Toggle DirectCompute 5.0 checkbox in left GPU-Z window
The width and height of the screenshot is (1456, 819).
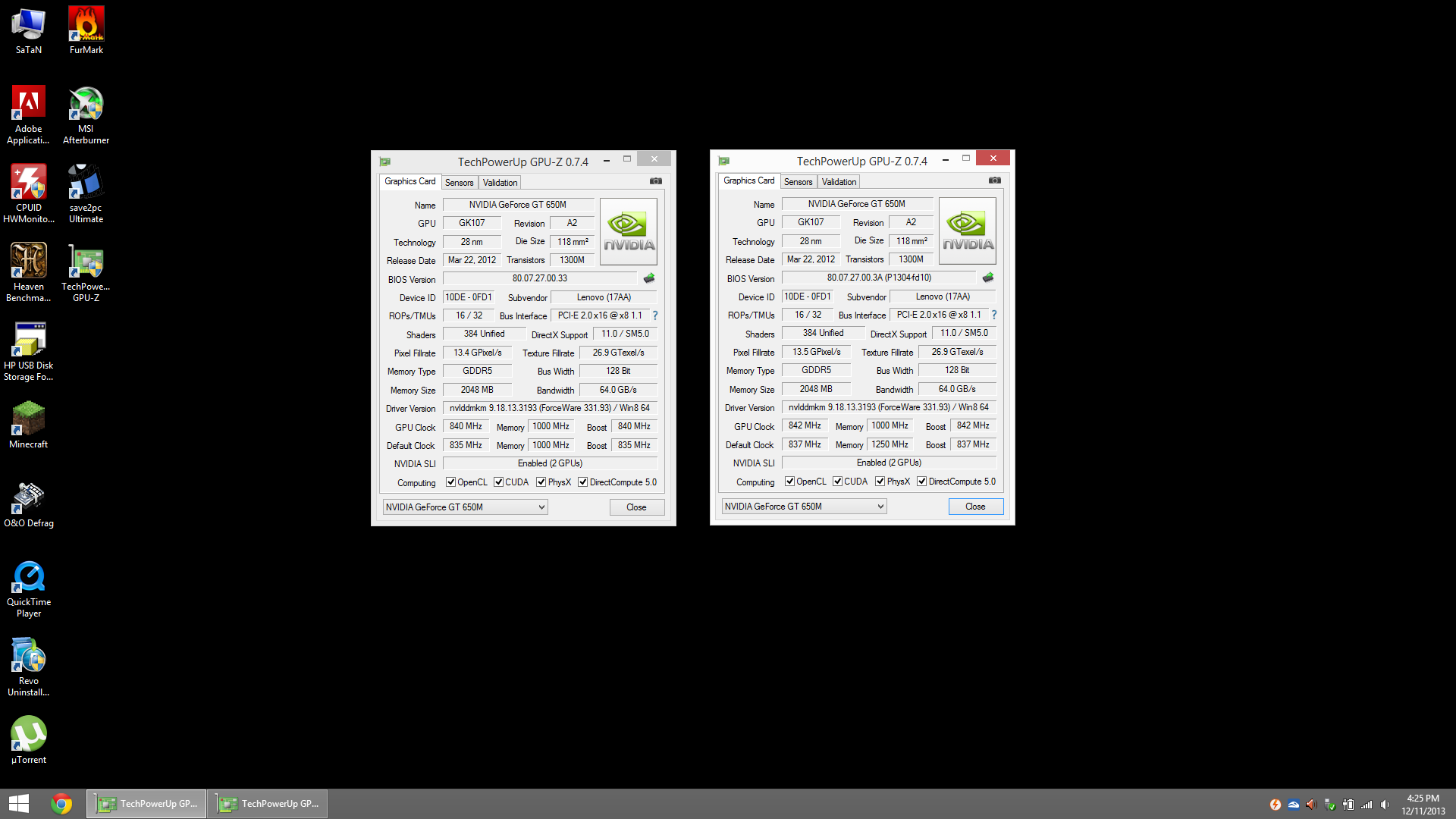[582, 482]
